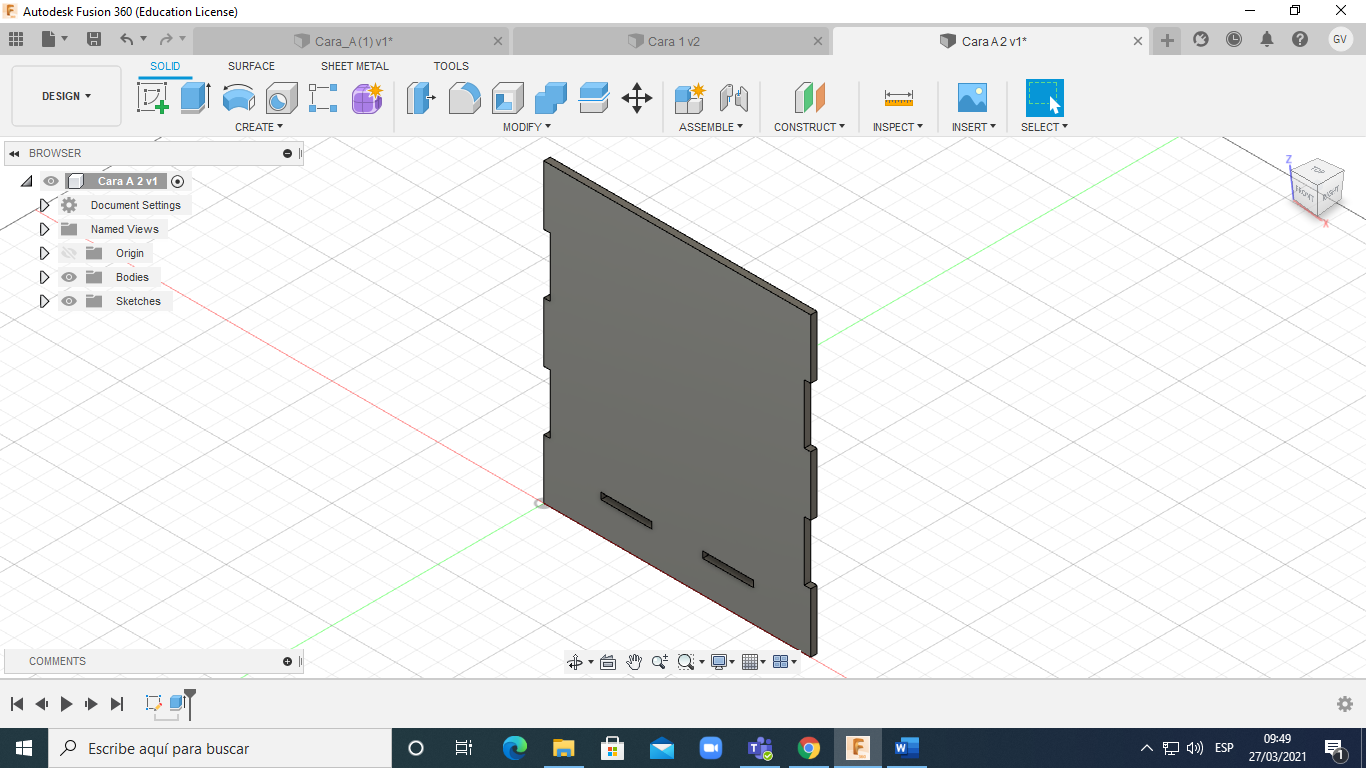The height and width of the screenshot is (768, 1366).
Task: Open the CONSTRUCT dropdown menu
Action: [x=809, y=127]
